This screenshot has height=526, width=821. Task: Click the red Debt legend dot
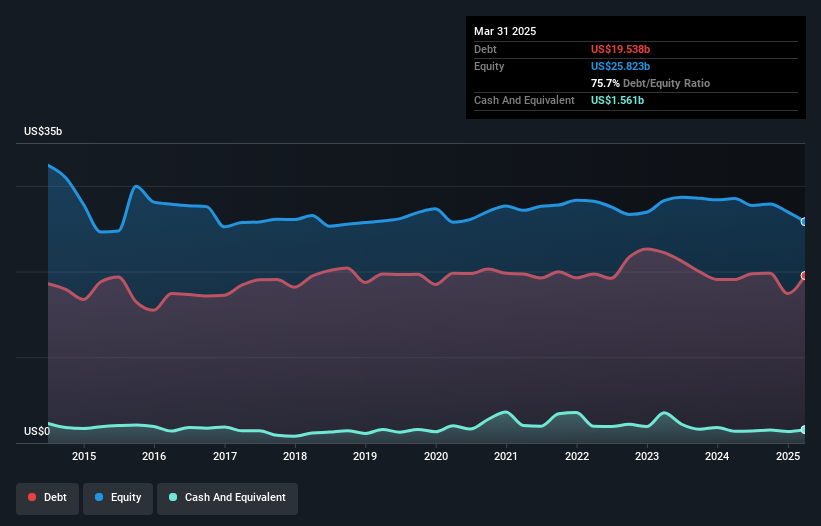point(32,497)
